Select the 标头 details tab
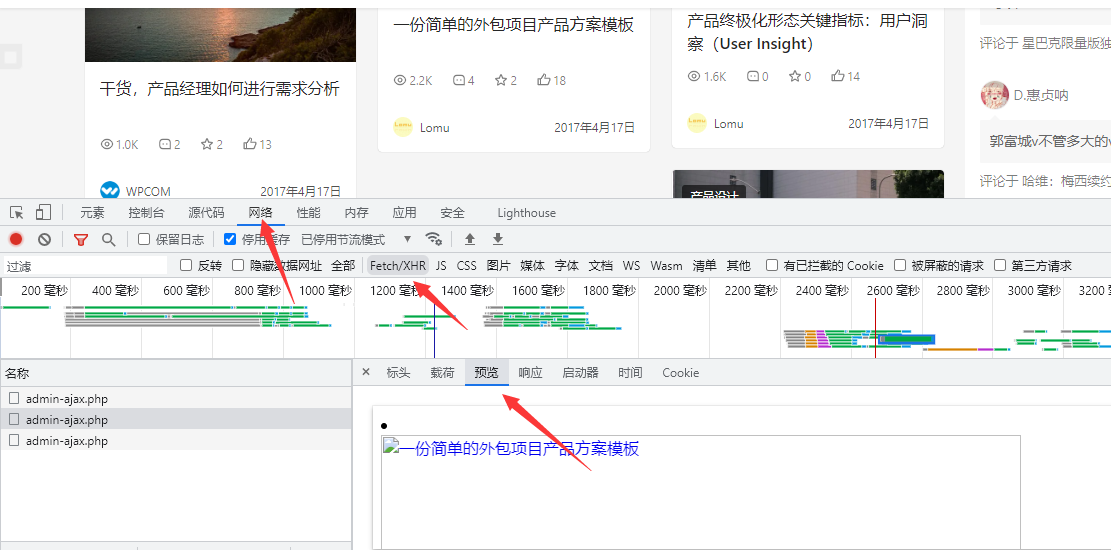This screenshot has height=550, width=1111. pos(398,373)
